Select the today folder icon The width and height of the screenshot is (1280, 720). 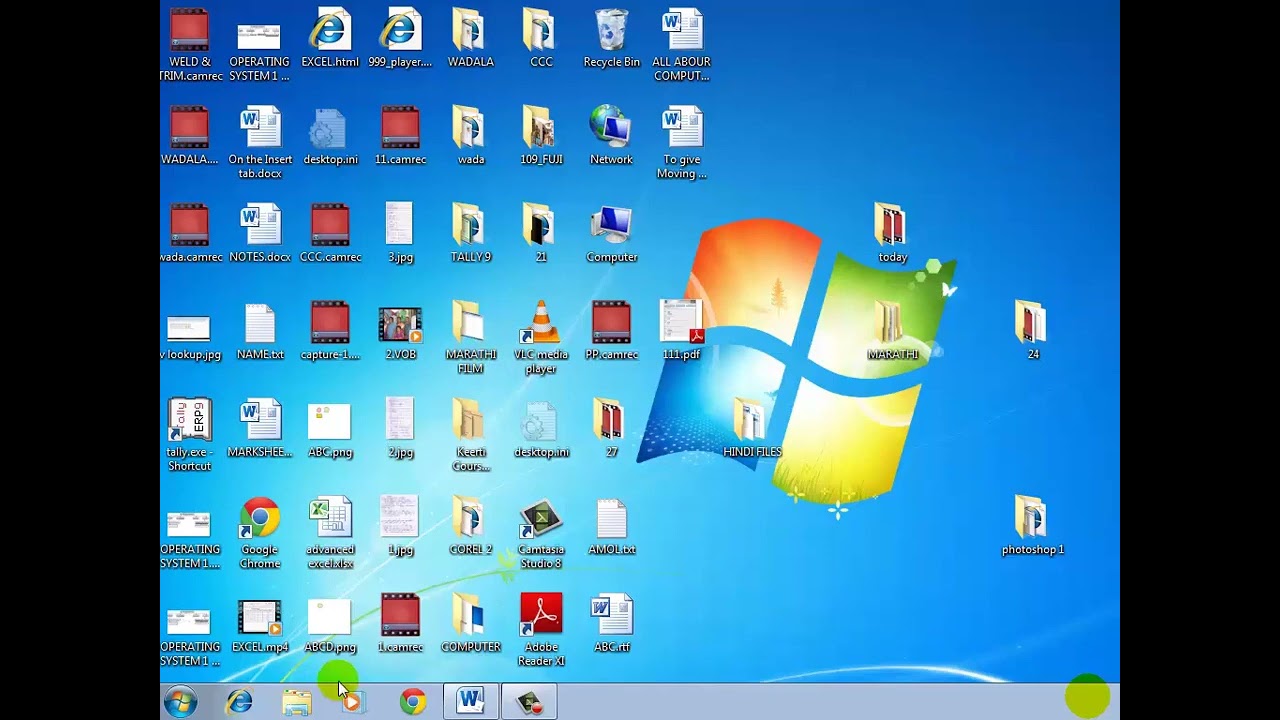(892, 234)
